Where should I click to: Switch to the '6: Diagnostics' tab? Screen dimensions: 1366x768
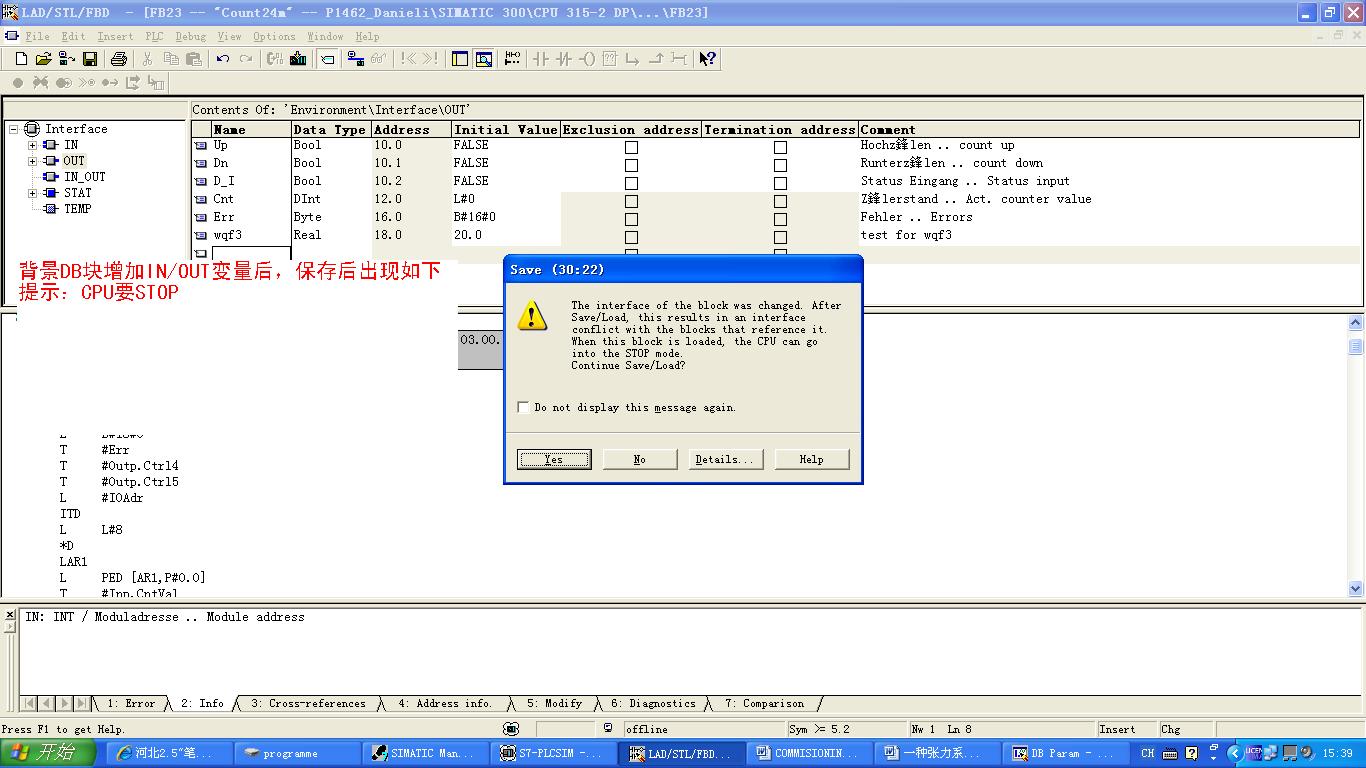pyautogui.click(x=653, y=703)
